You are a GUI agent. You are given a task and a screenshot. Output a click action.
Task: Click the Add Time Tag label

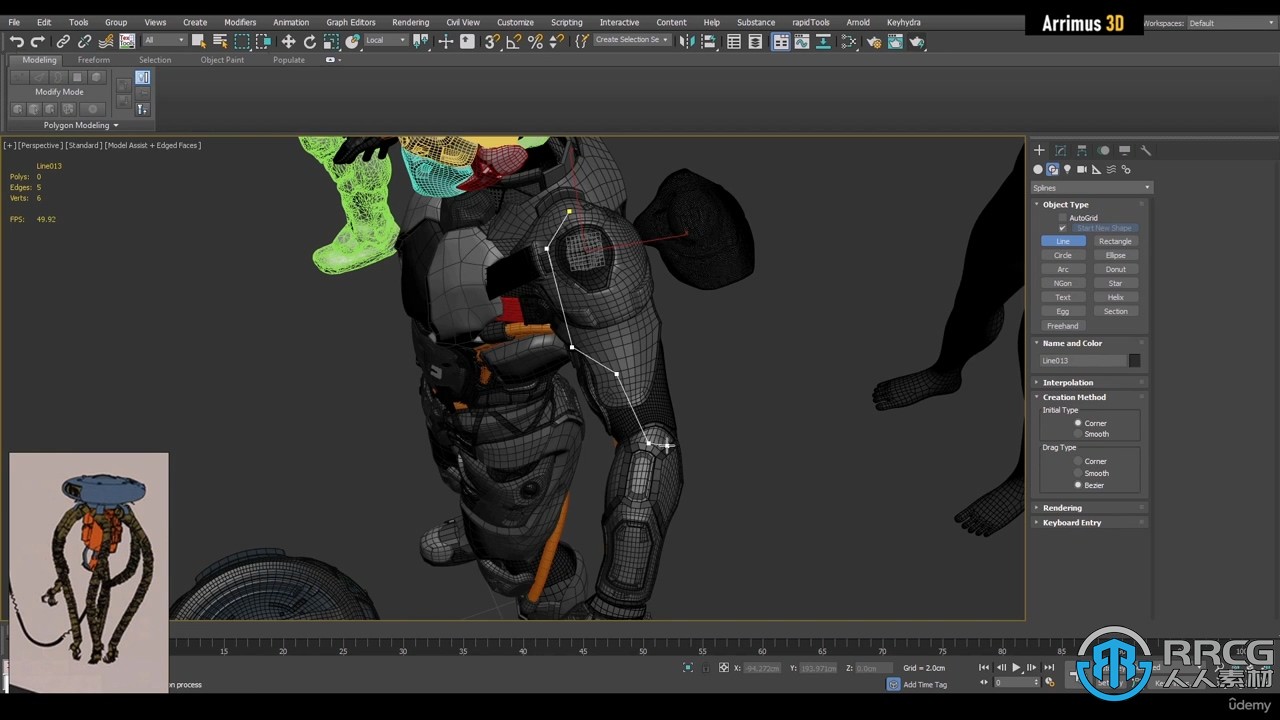click(925, 685)
